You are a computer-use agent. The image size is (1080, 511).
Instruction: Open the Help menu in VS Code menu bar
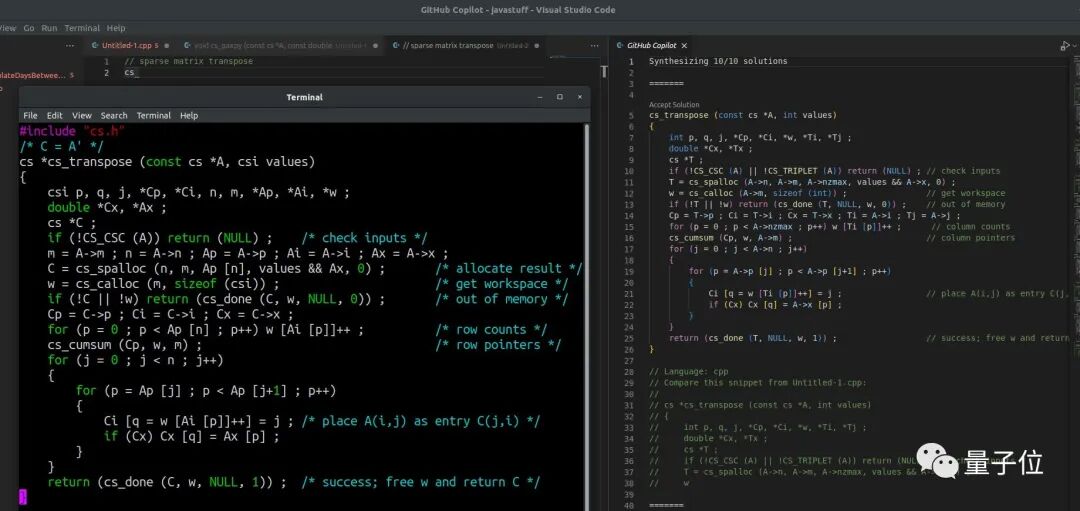(116, 28)
